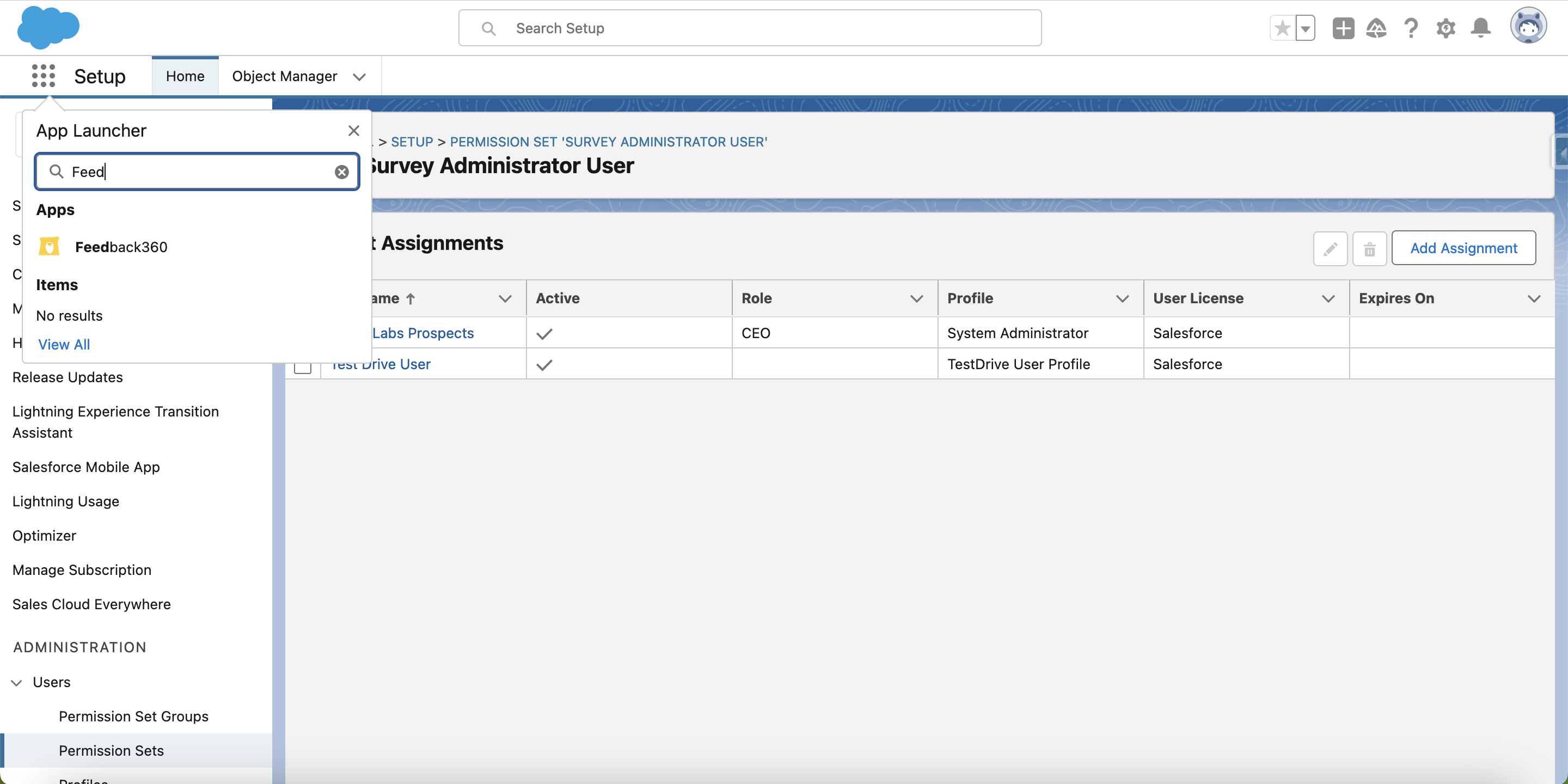Open the User License column menu chevron
Screen dimensions: 1568x784
tap(1329, 299)
